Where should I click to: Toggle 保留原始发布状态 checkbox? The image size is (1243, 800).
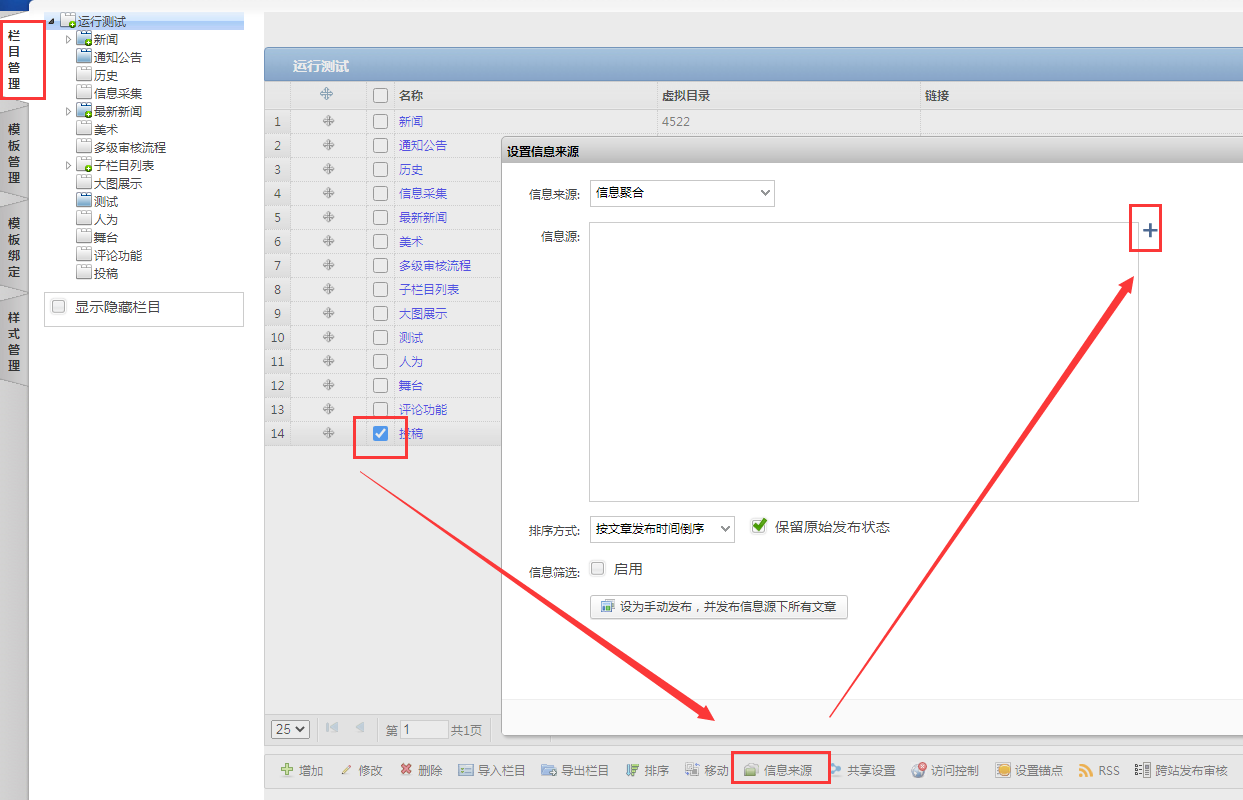tap(759, 525)
